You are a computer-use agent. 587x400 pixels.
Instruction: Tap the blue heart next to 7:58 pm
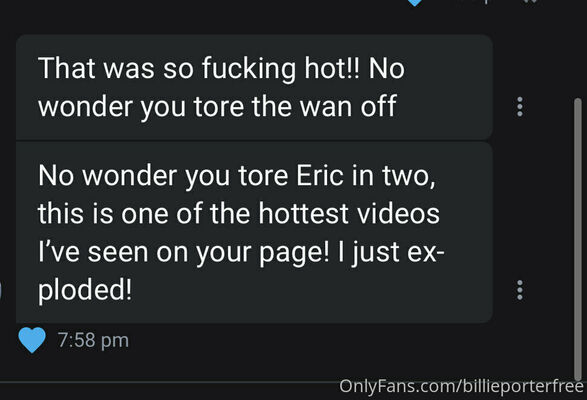[32, 340]
